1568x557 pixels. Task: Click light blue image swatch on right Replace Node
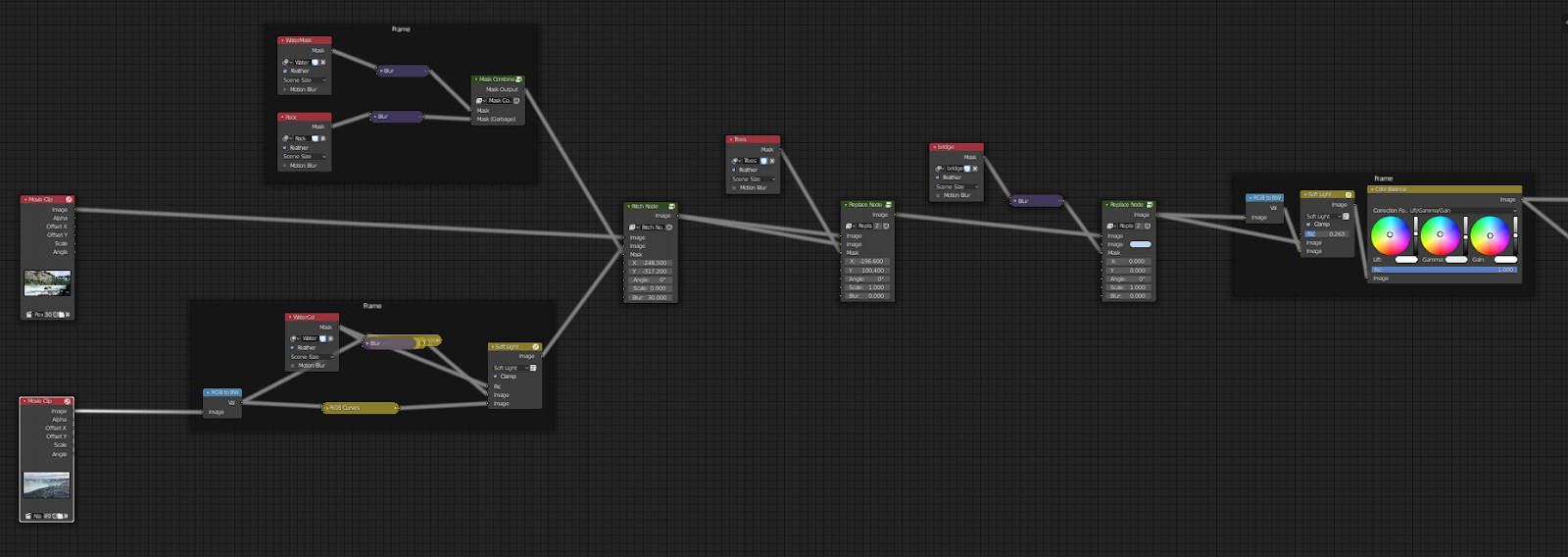[x=1141, y=244]
